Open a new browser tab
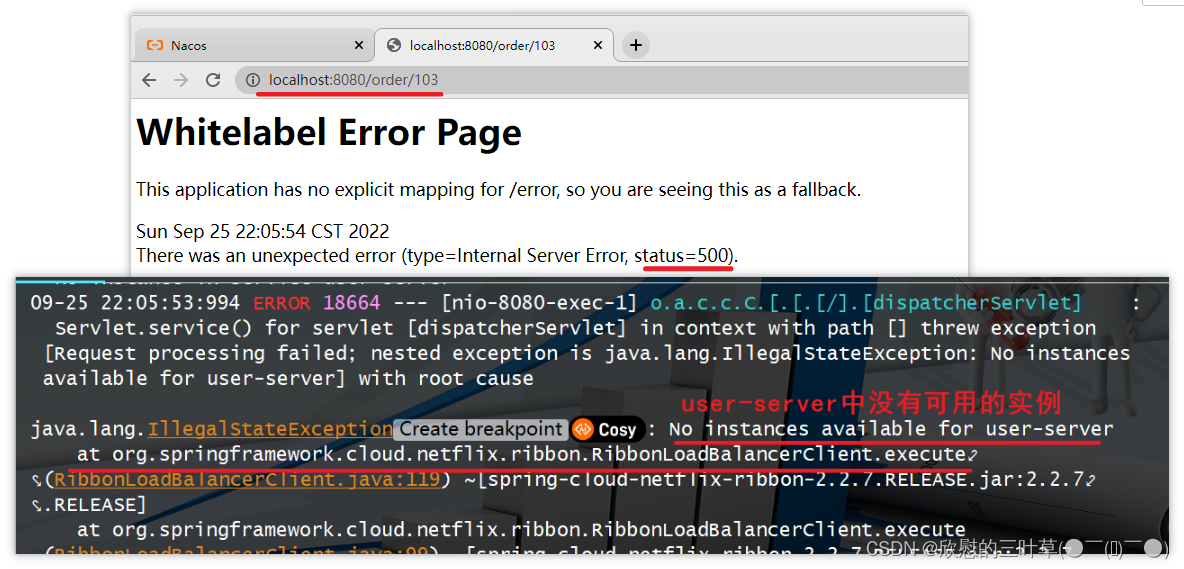This screenshot has width=1184, height=569. pos(636,45)
